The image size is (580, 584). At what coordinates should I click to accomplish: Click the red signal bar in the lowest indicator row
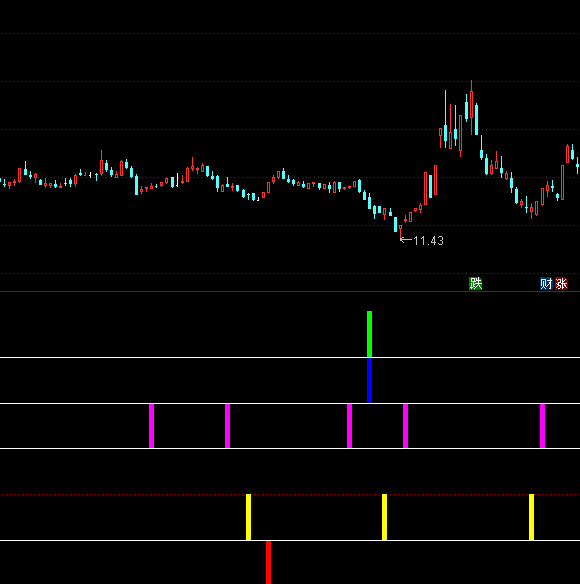click(269, 562)
